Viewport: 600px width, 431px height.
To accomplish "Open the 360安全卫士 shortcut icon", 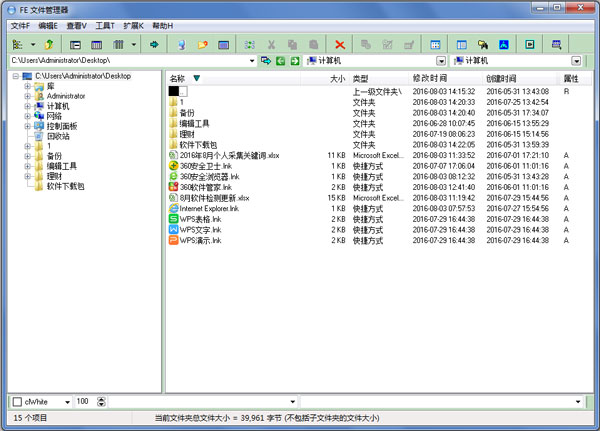I will point(173,165).
